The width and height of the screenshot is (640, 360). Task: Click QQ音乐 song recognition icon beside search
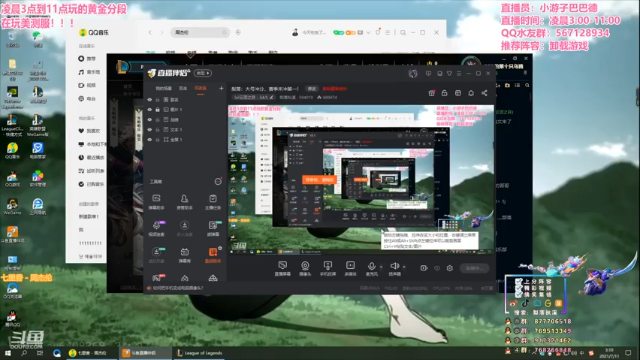(x=238, y=32)
